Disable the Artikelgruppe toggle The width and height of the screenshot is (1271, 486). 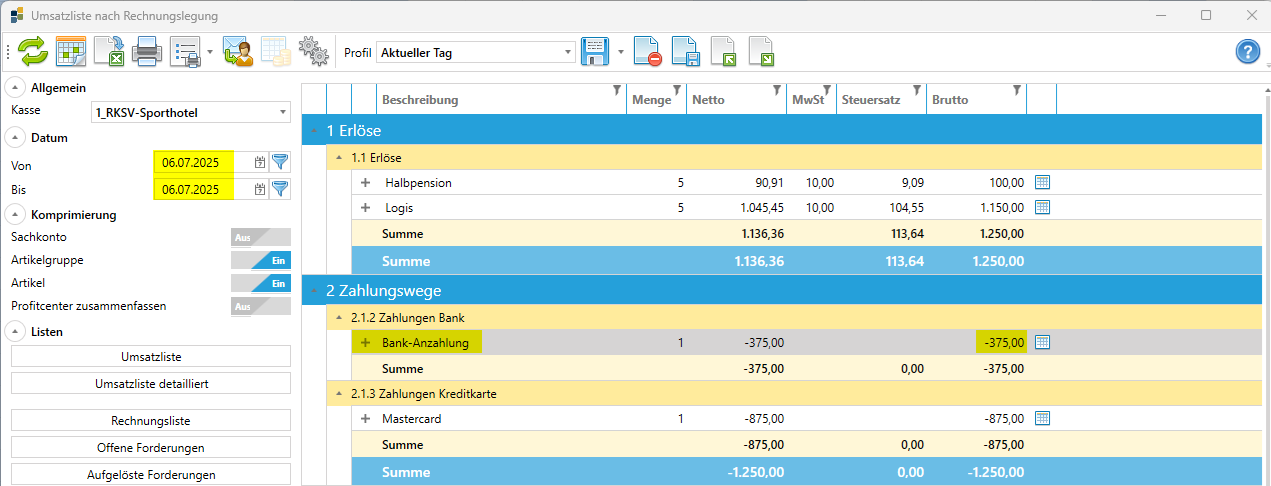point(260,260)
